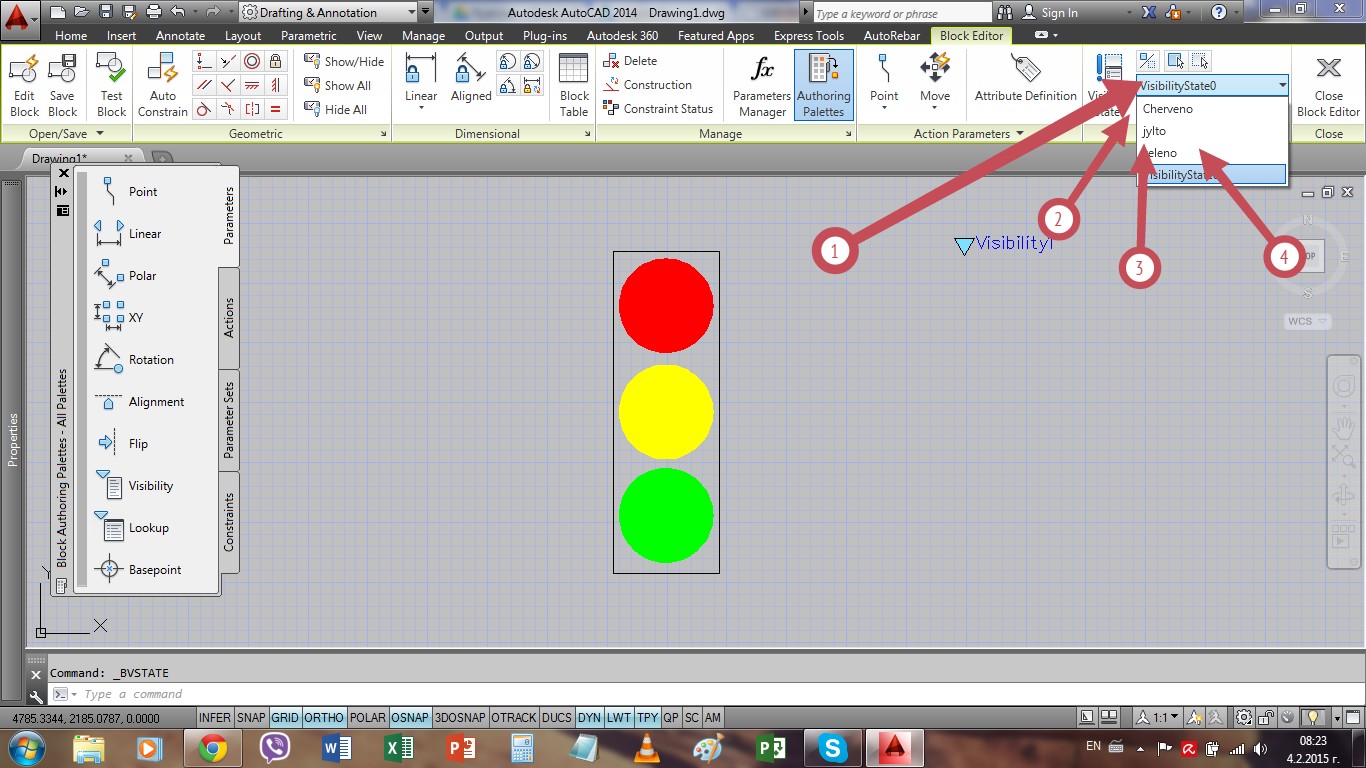Viewport: 1366px width, 768px height.
Task: Click the Save Block icon
Action: click(62, 70)
